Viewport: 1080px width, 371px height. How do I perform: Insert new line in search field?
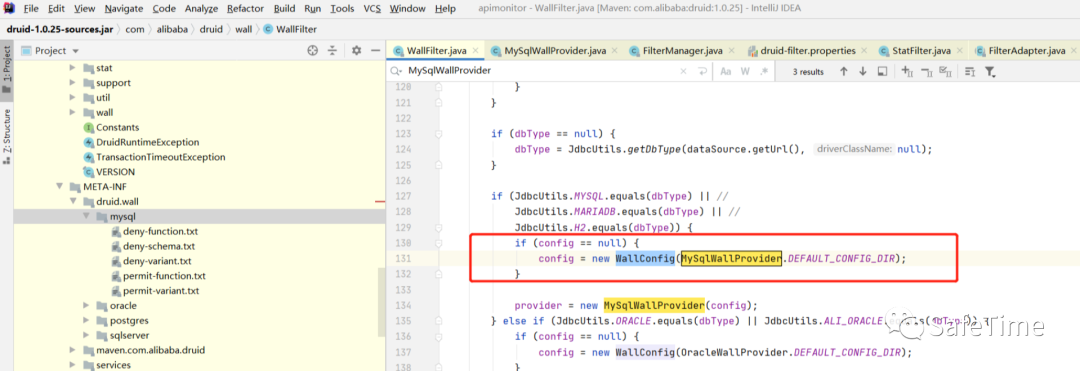click(702, 71)
